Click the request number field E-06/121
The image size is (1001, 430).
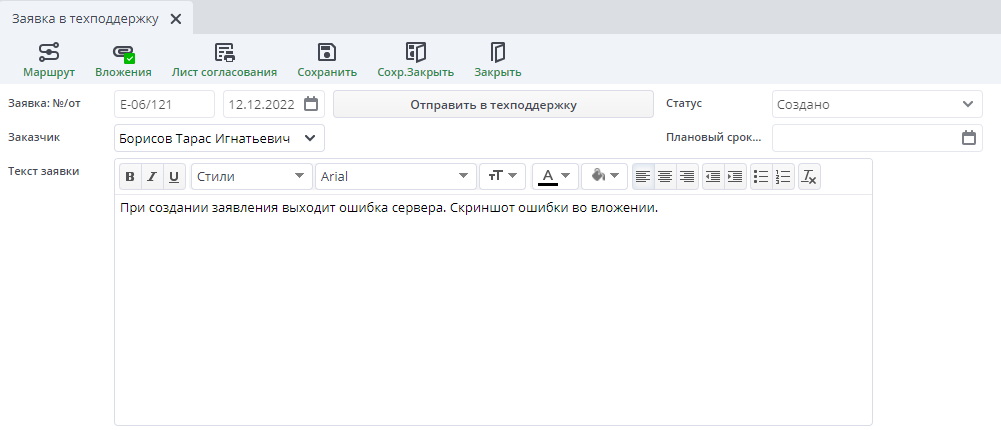165,105
